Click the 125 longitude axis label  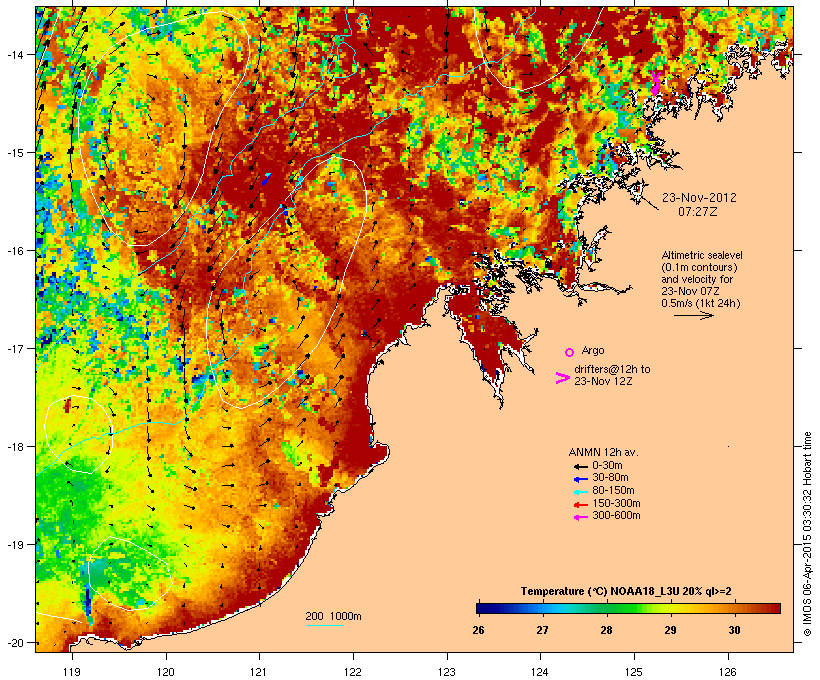pos(634,672)
